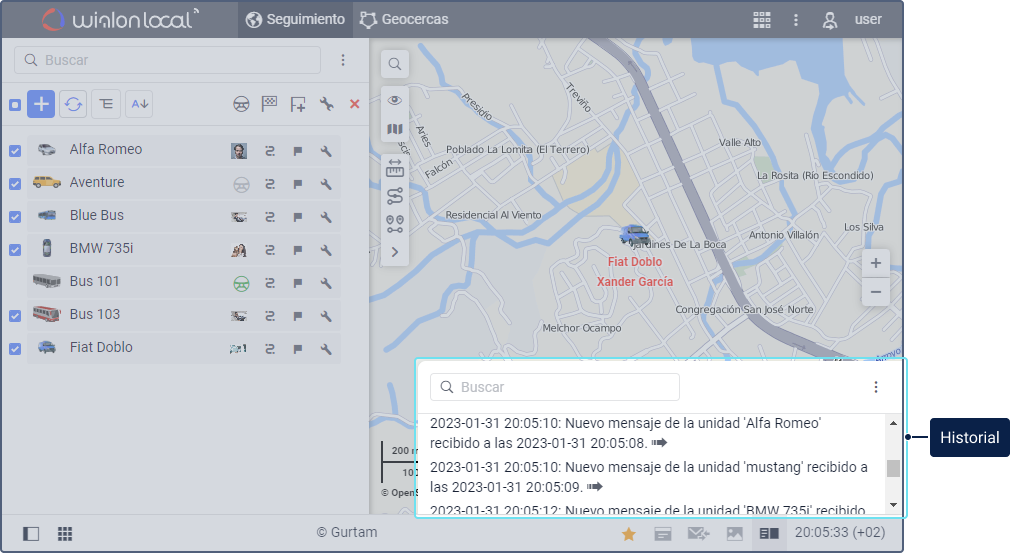The image size is (1012, 553).
Task: Click Bus 101 green driver icon
Action: click(241, 283)
